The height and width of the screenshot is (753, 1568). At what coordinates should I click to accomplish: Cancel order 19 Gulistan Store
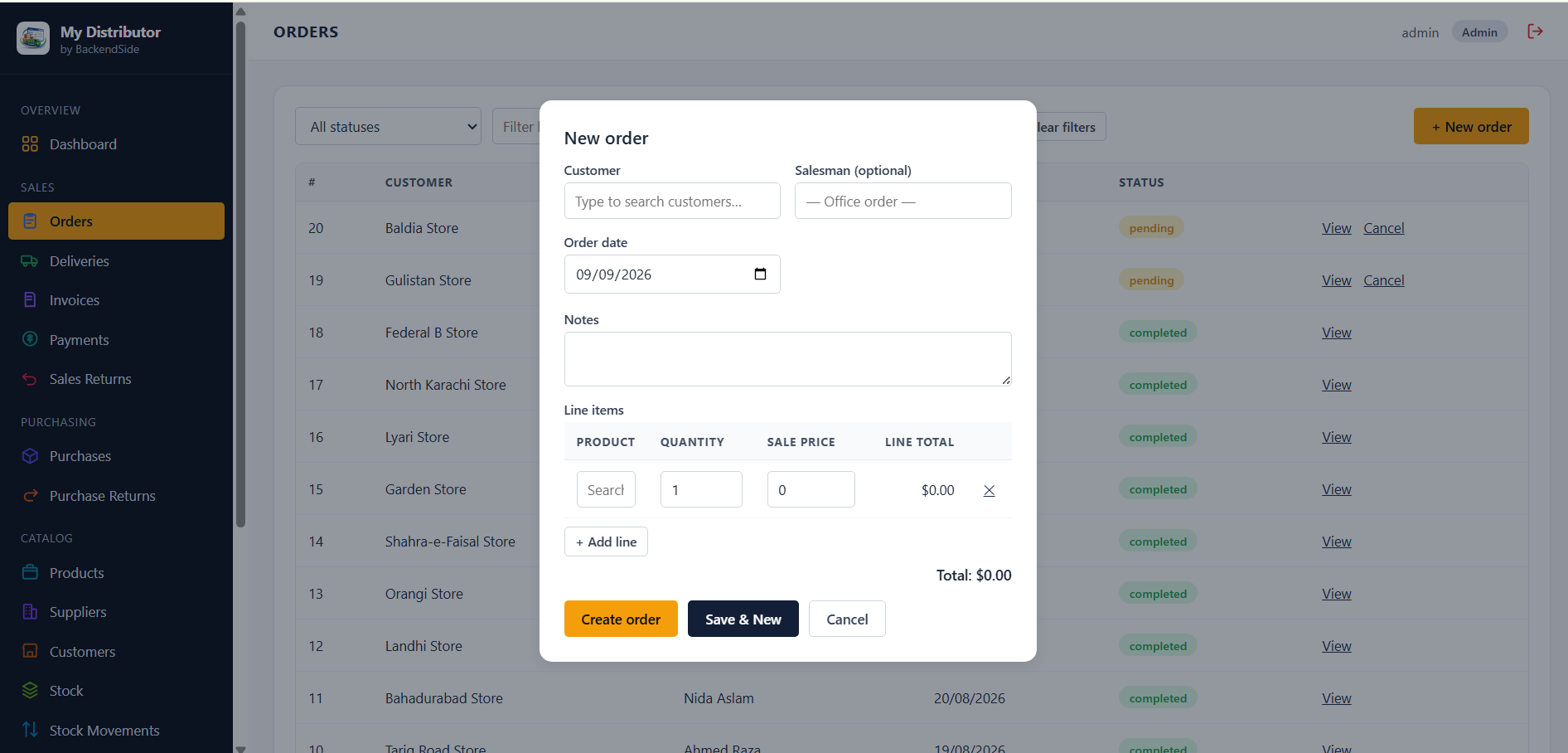coord(1383,280)
